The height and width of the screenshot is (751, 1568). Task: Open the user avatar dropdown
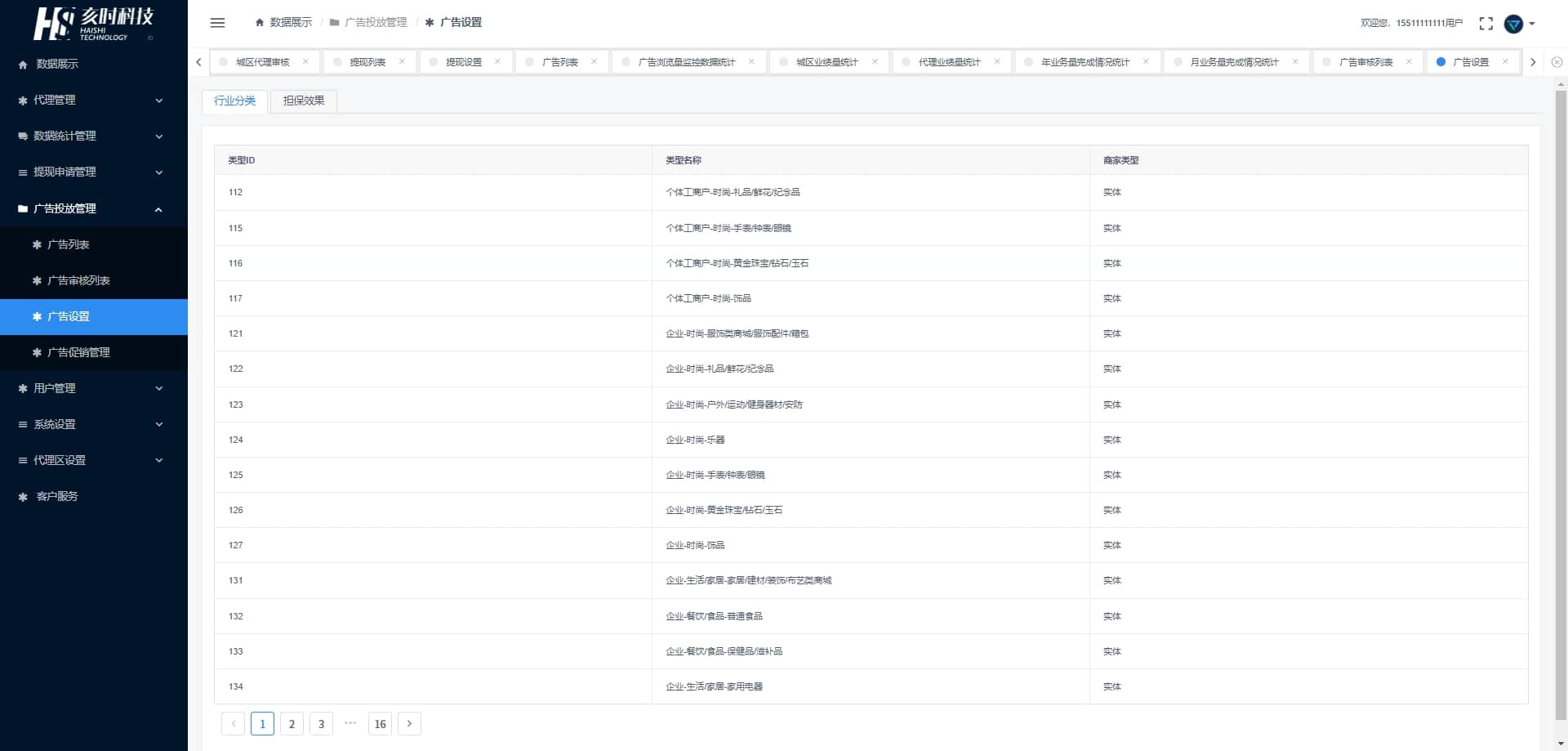click(1519, 24)
